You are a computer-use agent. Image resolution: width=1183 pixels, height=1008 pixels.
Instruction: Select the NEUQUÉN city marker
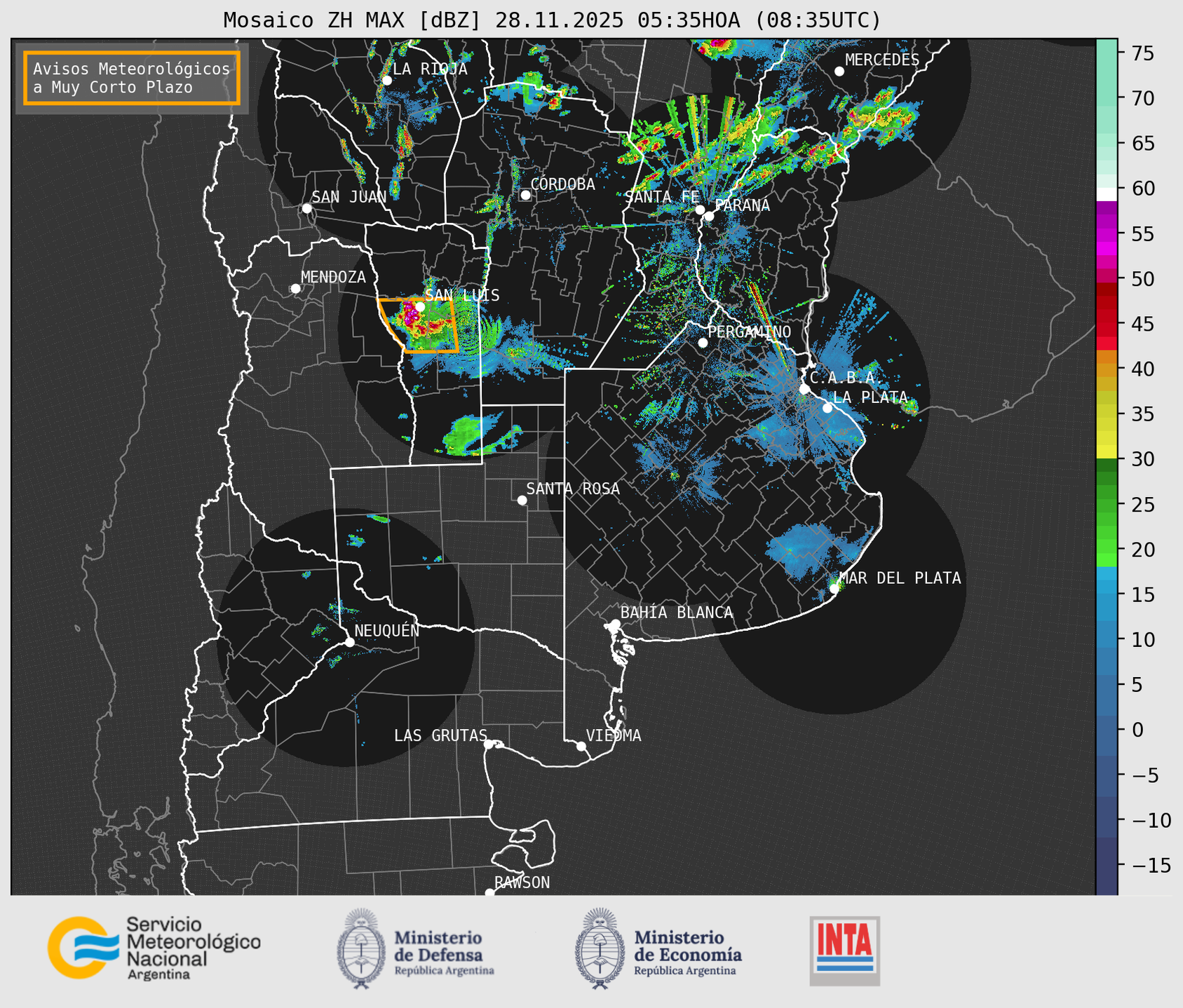click(x=349, y=642)
